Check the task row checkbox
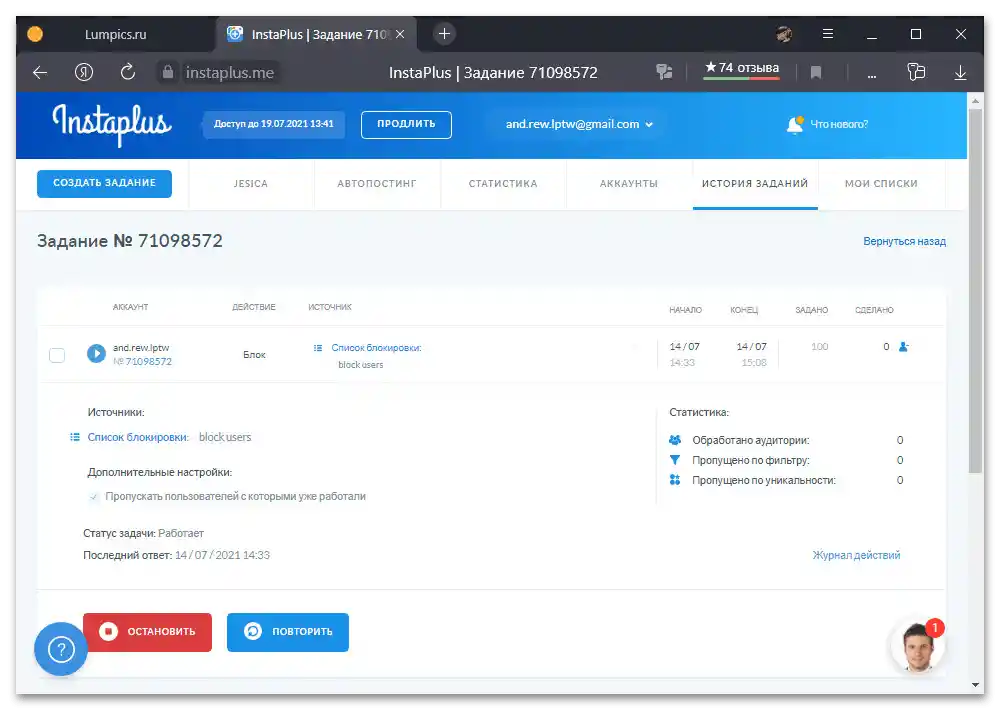Viewport: 1000px width, 710px height. (x=57, y=355)
